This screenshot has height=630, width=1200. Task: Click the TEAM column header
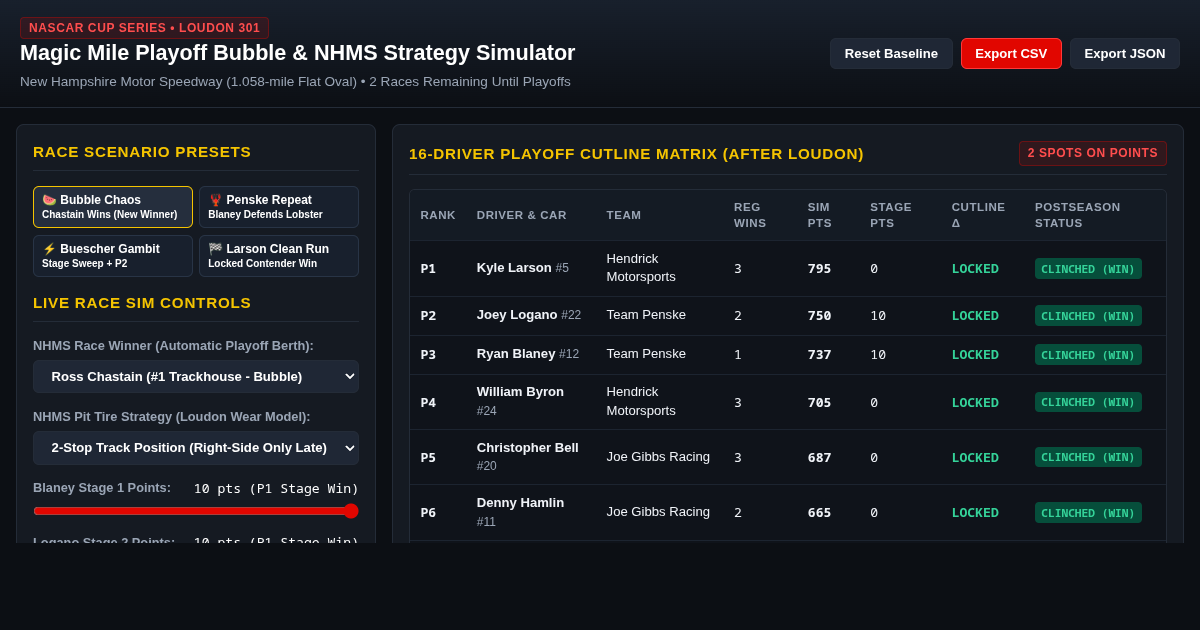pyautogui.click(x=624, y=215)
